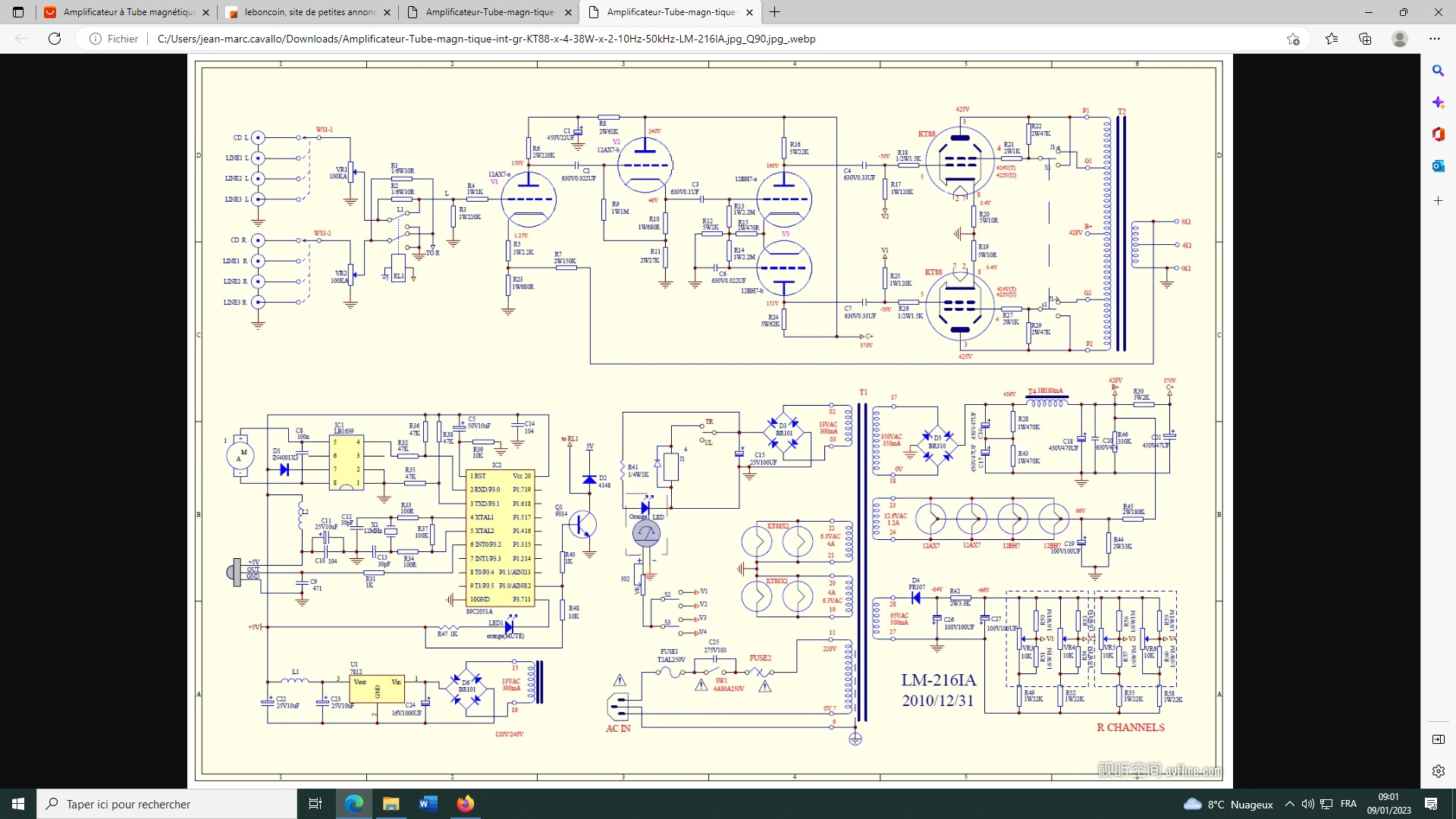Viewport: 1456px width, 819px height.
Task: Close the third Amplificateur-Tube tab
Action: point(568,12)
